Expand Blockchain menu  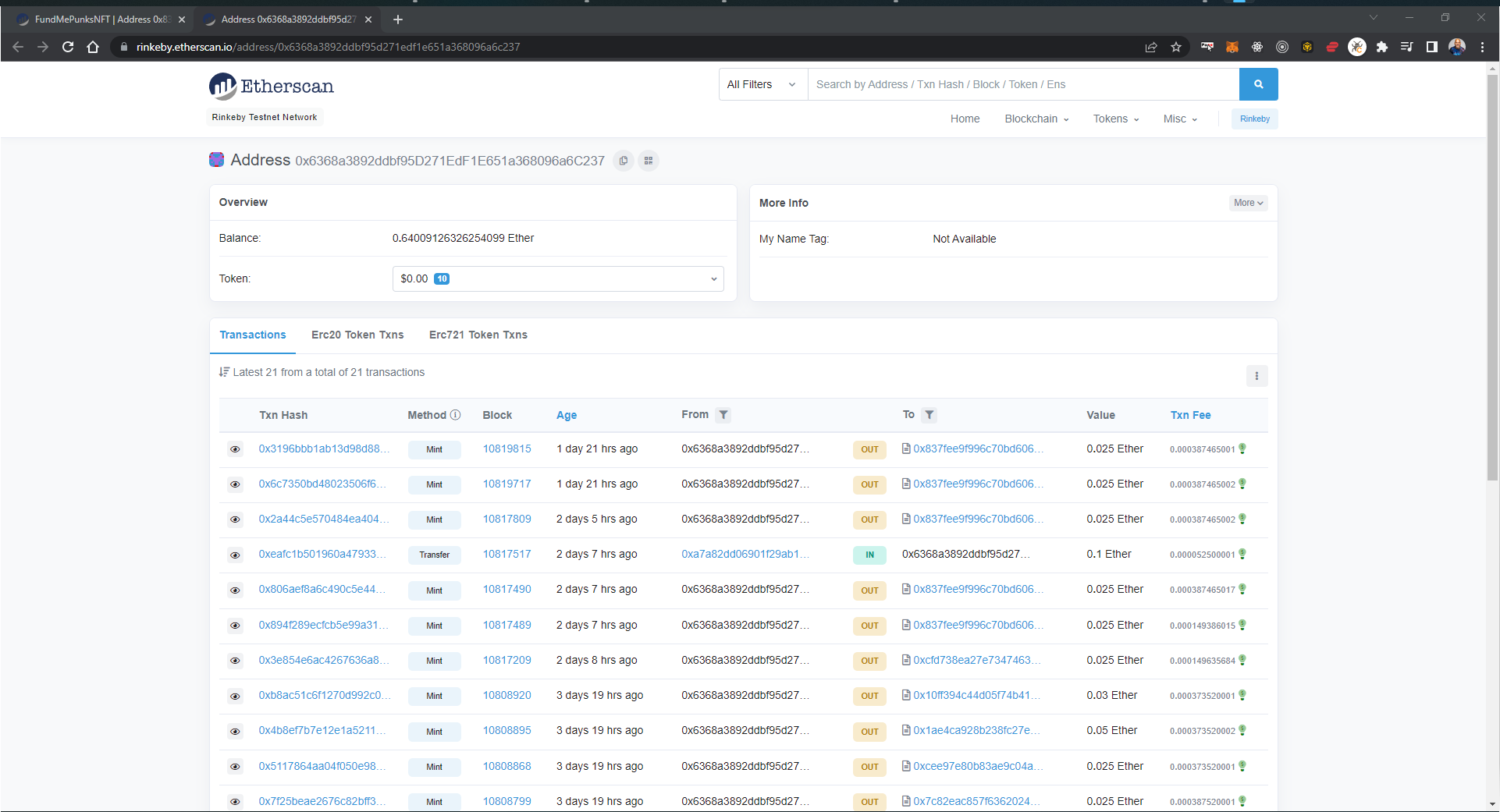click(x=1036, y=119)
